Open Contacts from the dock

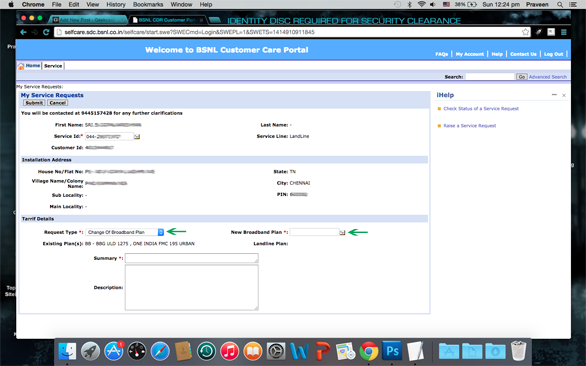pos(183,351)
